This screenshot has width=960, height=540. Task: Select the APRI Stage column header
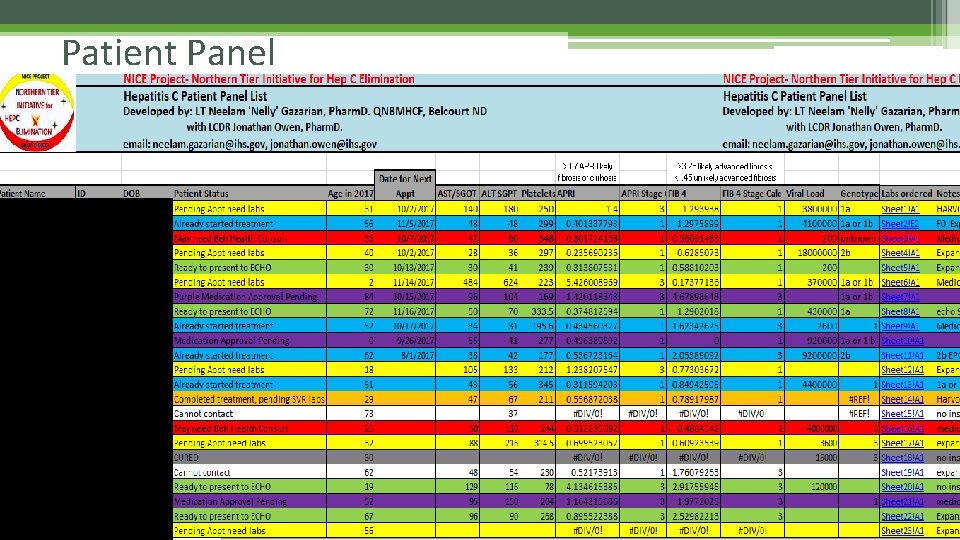click(x=642, y=193)
